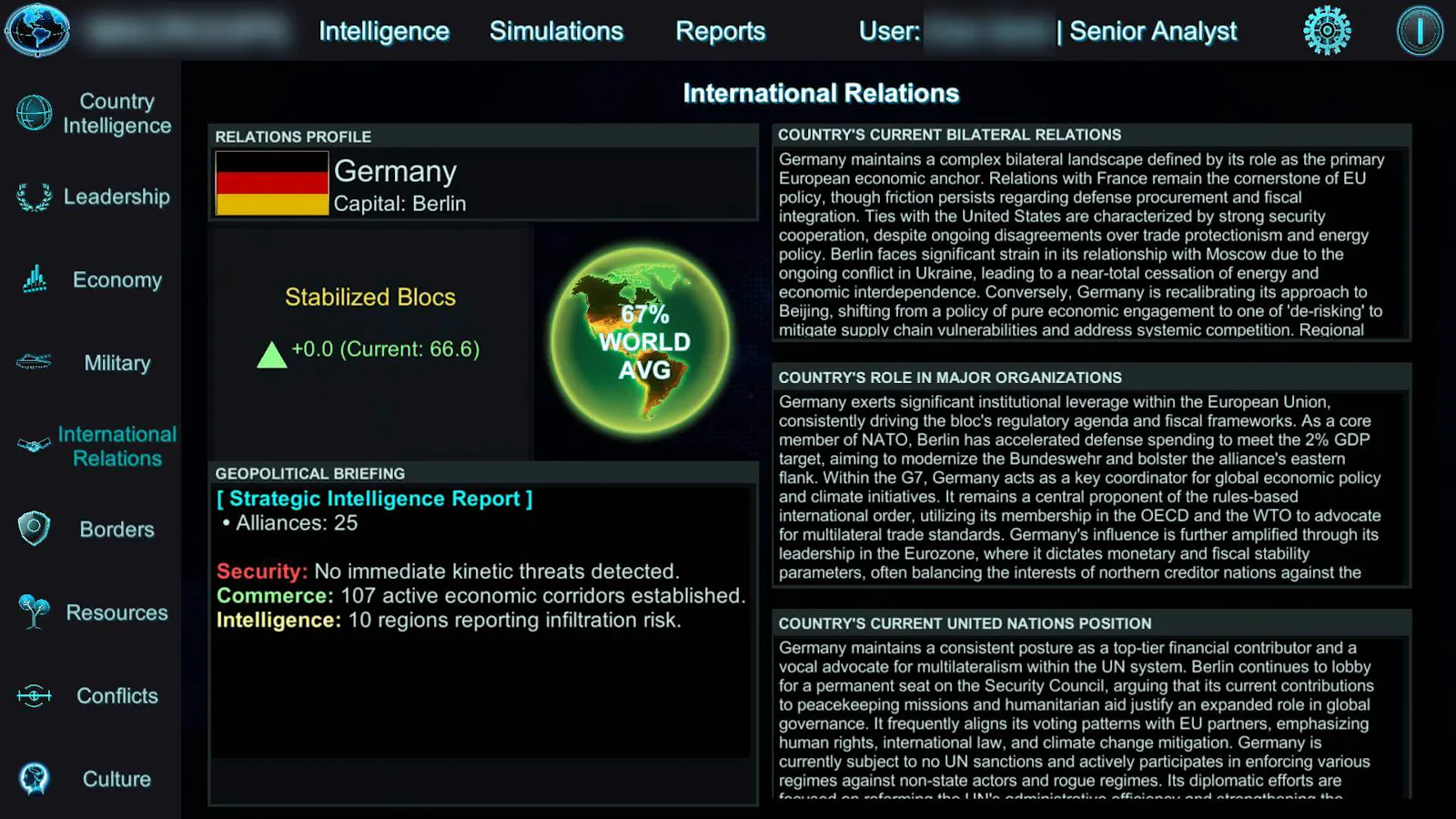Click the +0.0 (Current: 66.6) value

click(385, 349)
